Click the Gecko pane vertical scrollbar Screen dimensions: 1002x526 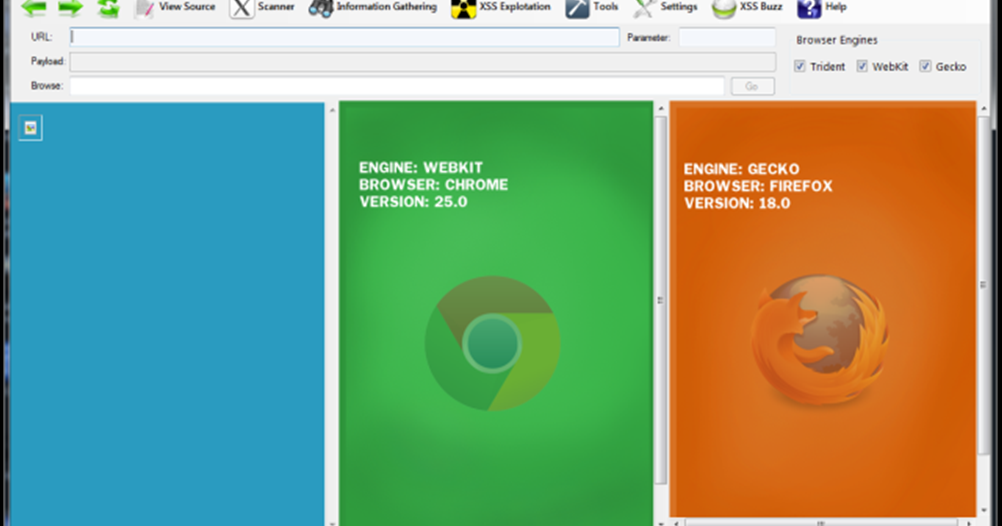(983, 284)
